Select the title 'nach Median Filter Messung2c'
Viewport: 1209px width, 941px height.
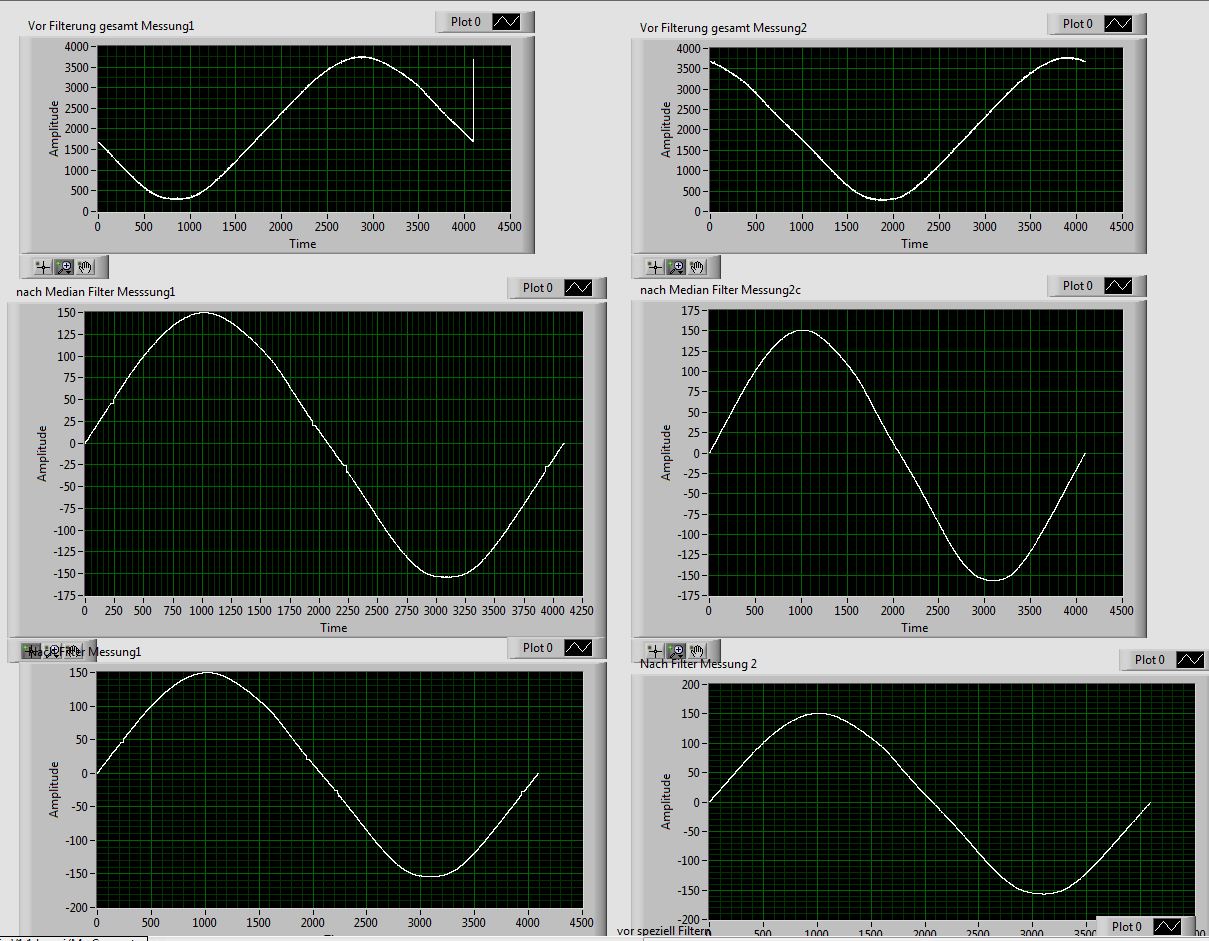[721, 290]
